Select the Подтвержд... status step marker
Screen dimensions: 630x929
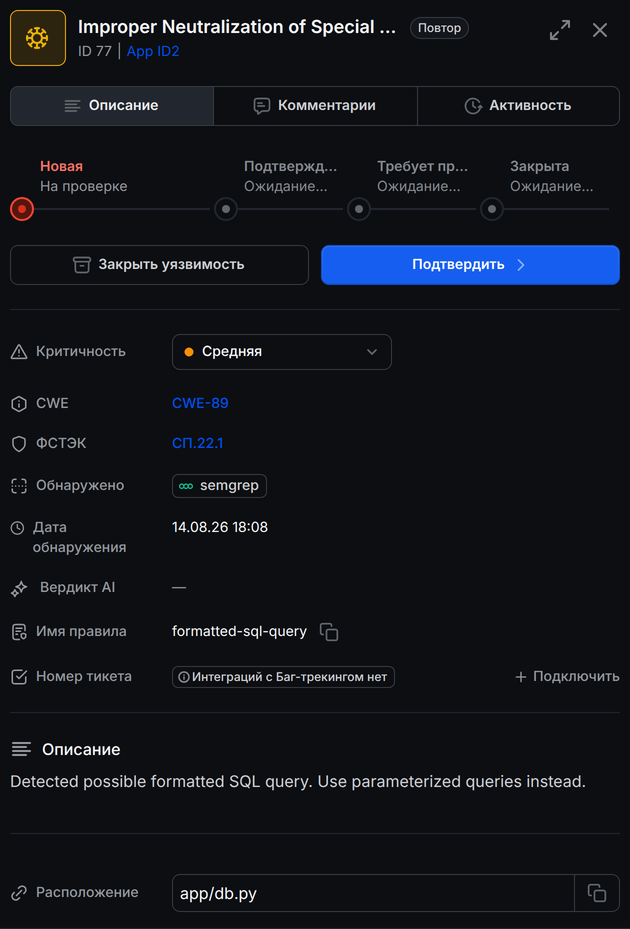[226, 209]
